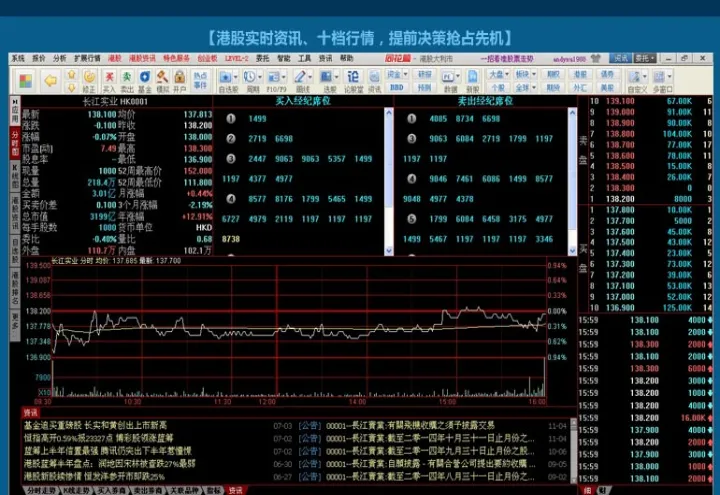The image size is (720, 495).
Task: Click the 长江实业 HK0001 stock title
Action: point(115,101)
